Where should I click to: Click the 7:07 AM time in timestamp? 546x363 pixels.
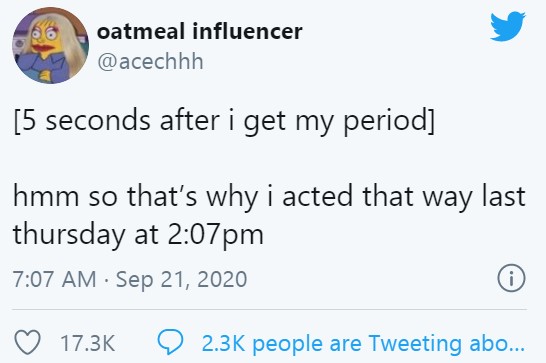(54, 279)
